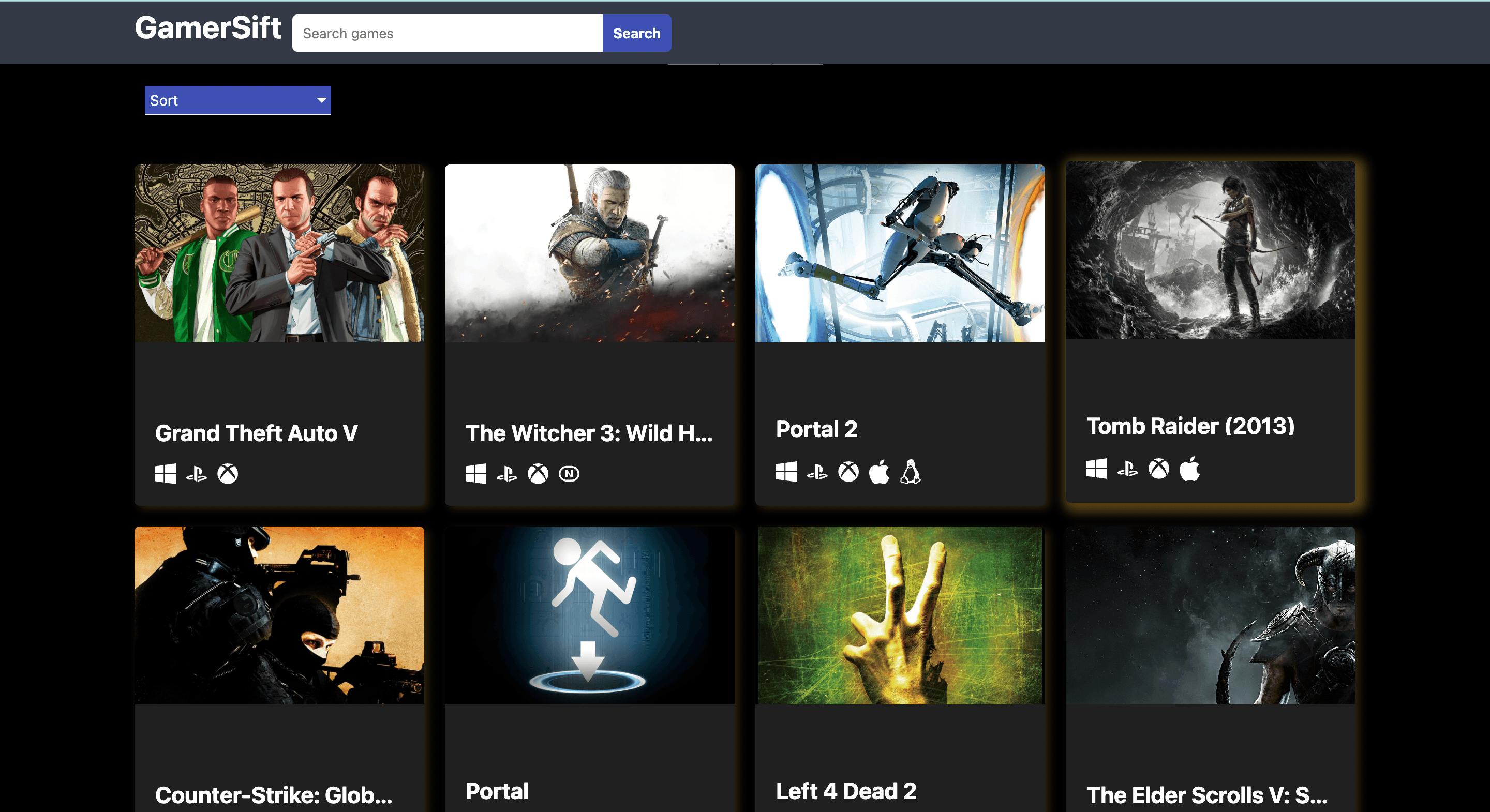Open the Portal game title

pyautogui.click(x=497, y=791)
